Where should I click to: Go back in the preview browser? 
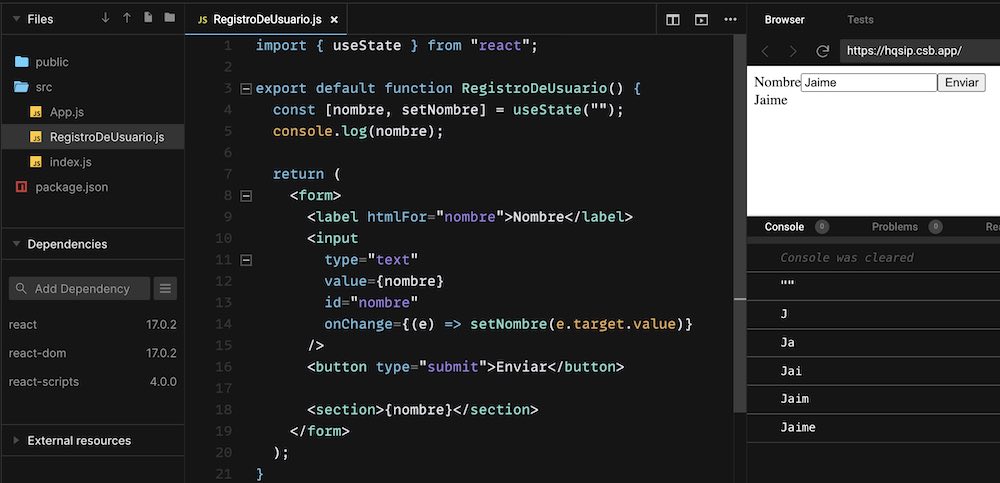click(x=766, y=51)
